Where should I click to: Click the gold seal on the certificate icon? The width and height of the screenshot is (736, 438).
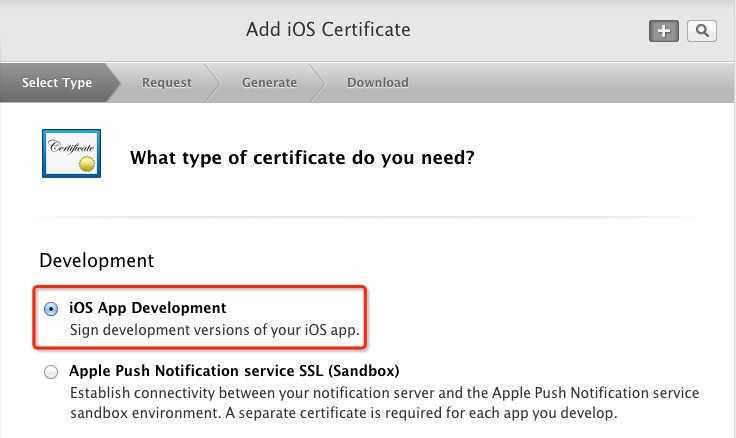pyautogui.click(x=87, y=161)
